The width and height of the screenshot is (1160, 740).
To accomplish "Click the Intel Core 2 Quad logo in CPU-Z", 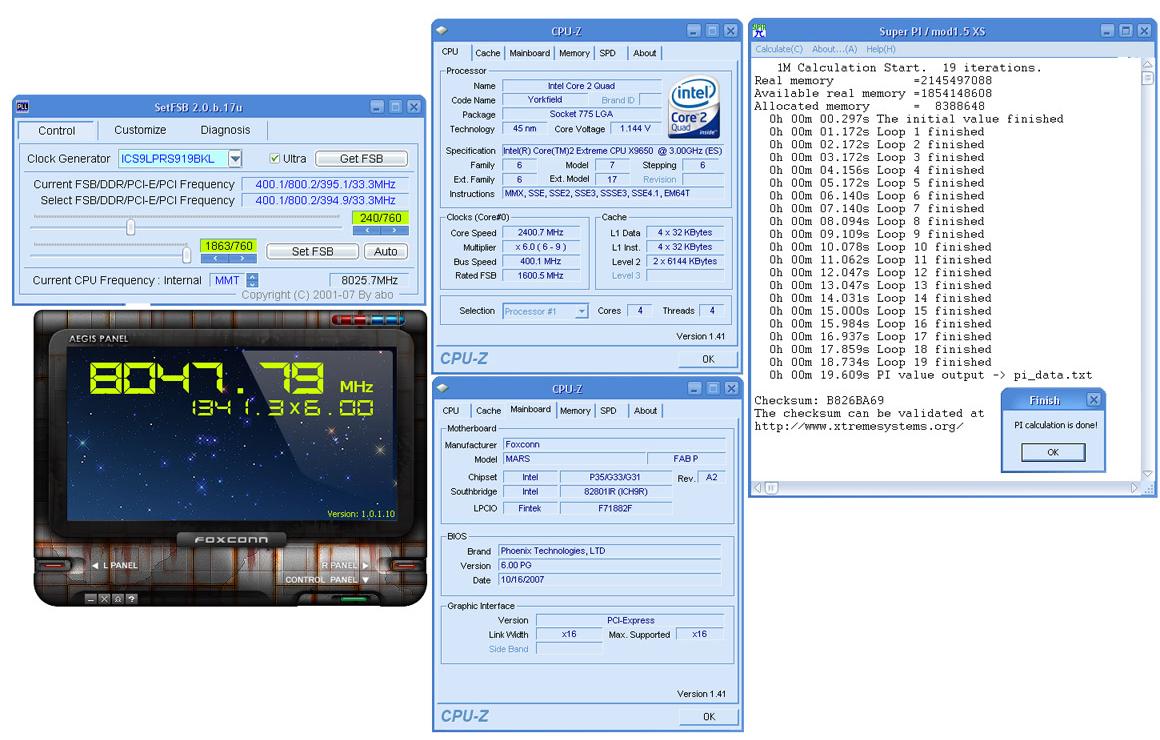I will pyautogui.click(x=694, y=108).
